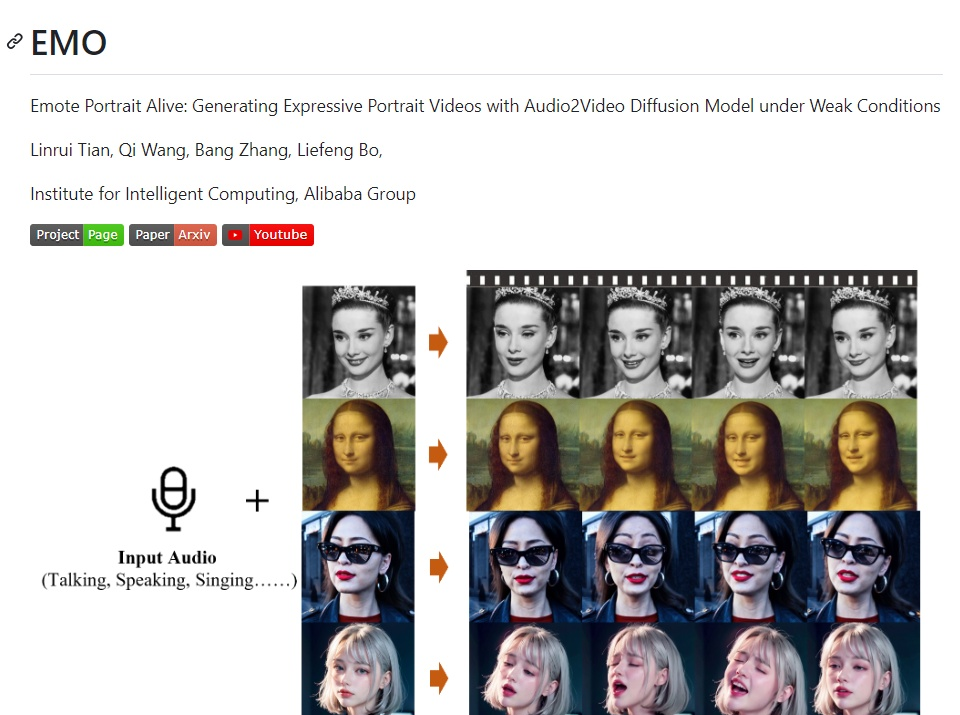Click the last generated Mona Lisa frame
The image size is (960, 715).
(861, 455)
